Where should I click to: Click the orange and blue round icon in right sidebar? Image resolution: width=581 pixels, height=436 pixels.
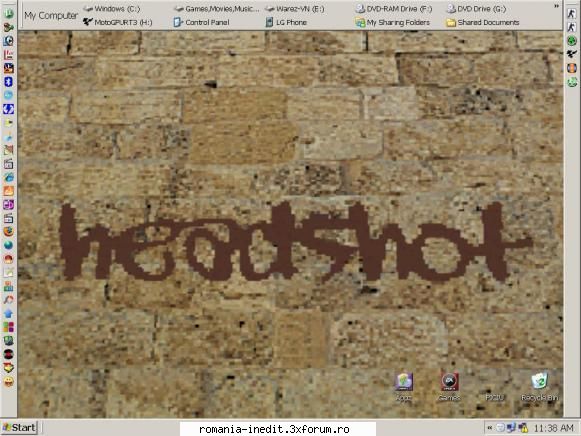point(572,68)
